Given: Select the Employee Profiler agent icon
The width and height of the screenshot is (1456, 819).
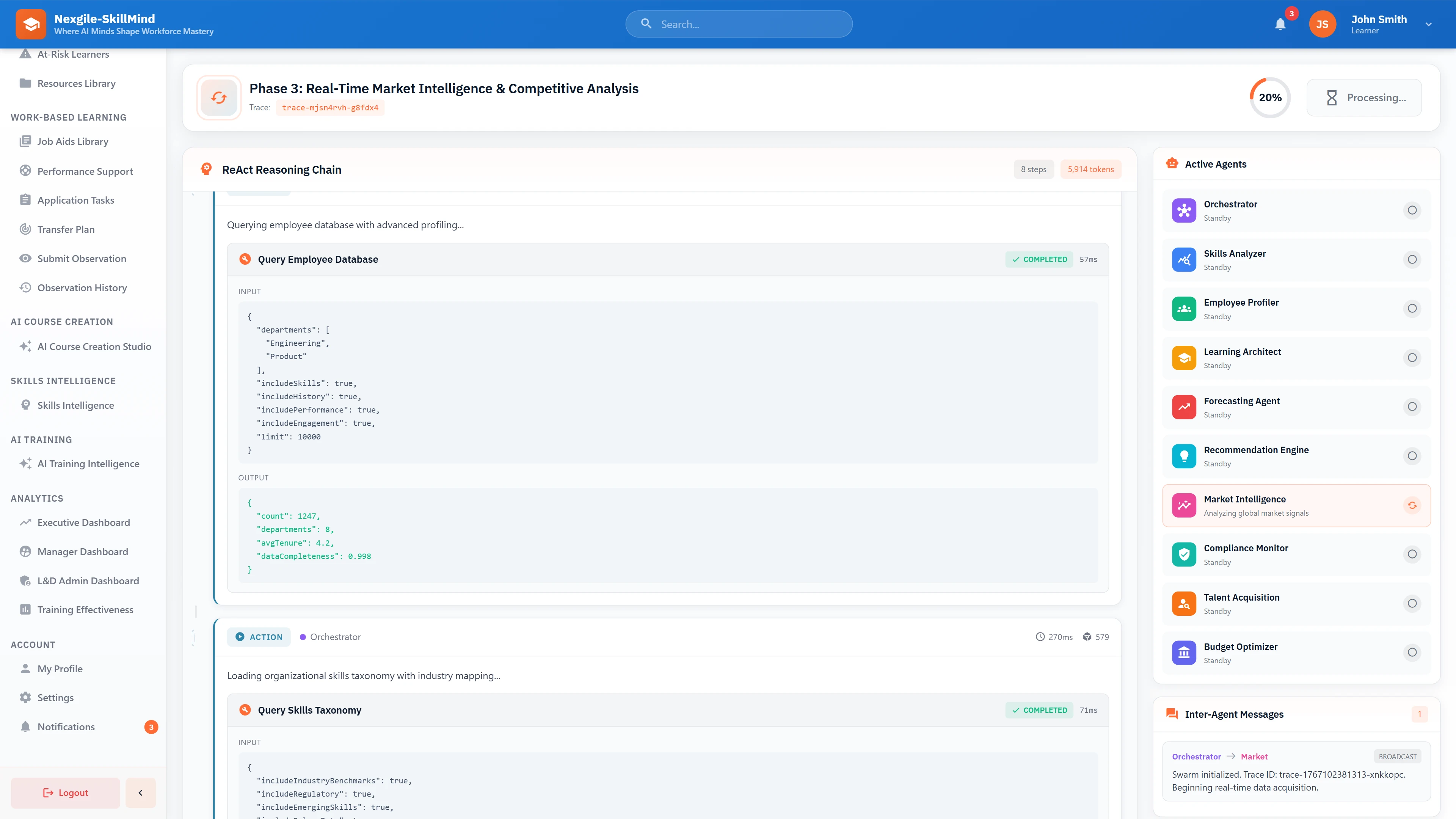Looking at the screenshot, I should tap(1184, 308).
